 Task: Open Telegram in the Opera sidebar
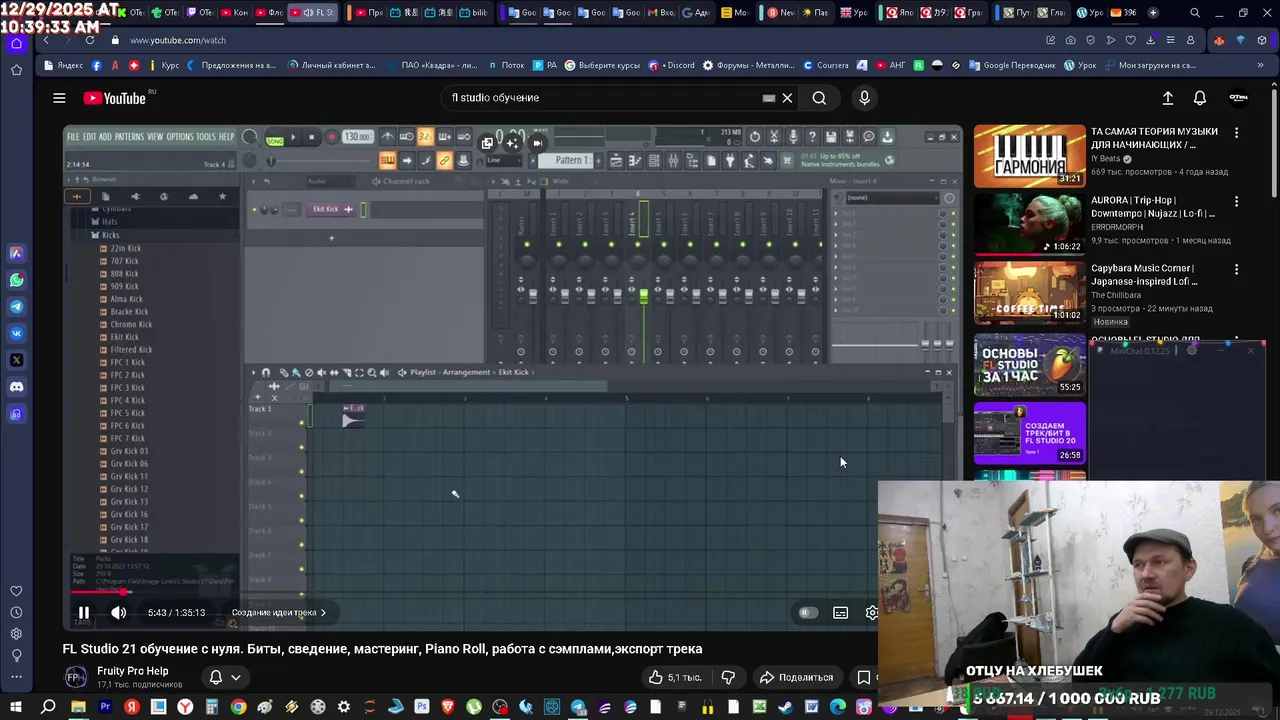(x=16, y=307)
